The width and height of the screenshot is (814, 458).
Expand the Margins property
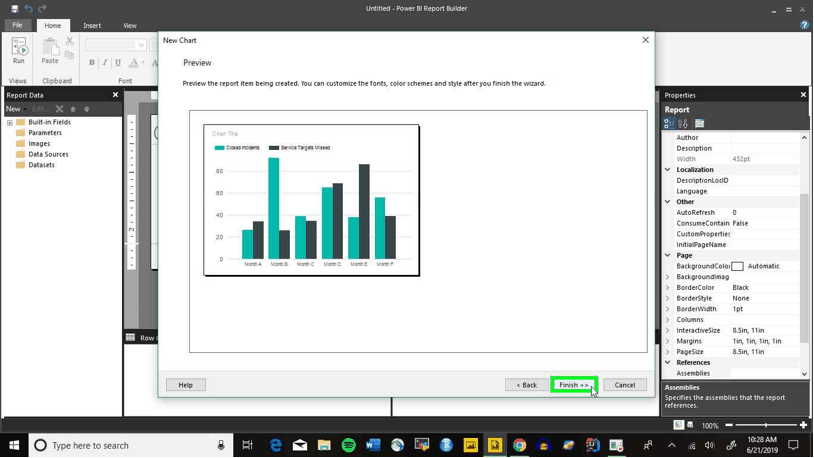668,341
